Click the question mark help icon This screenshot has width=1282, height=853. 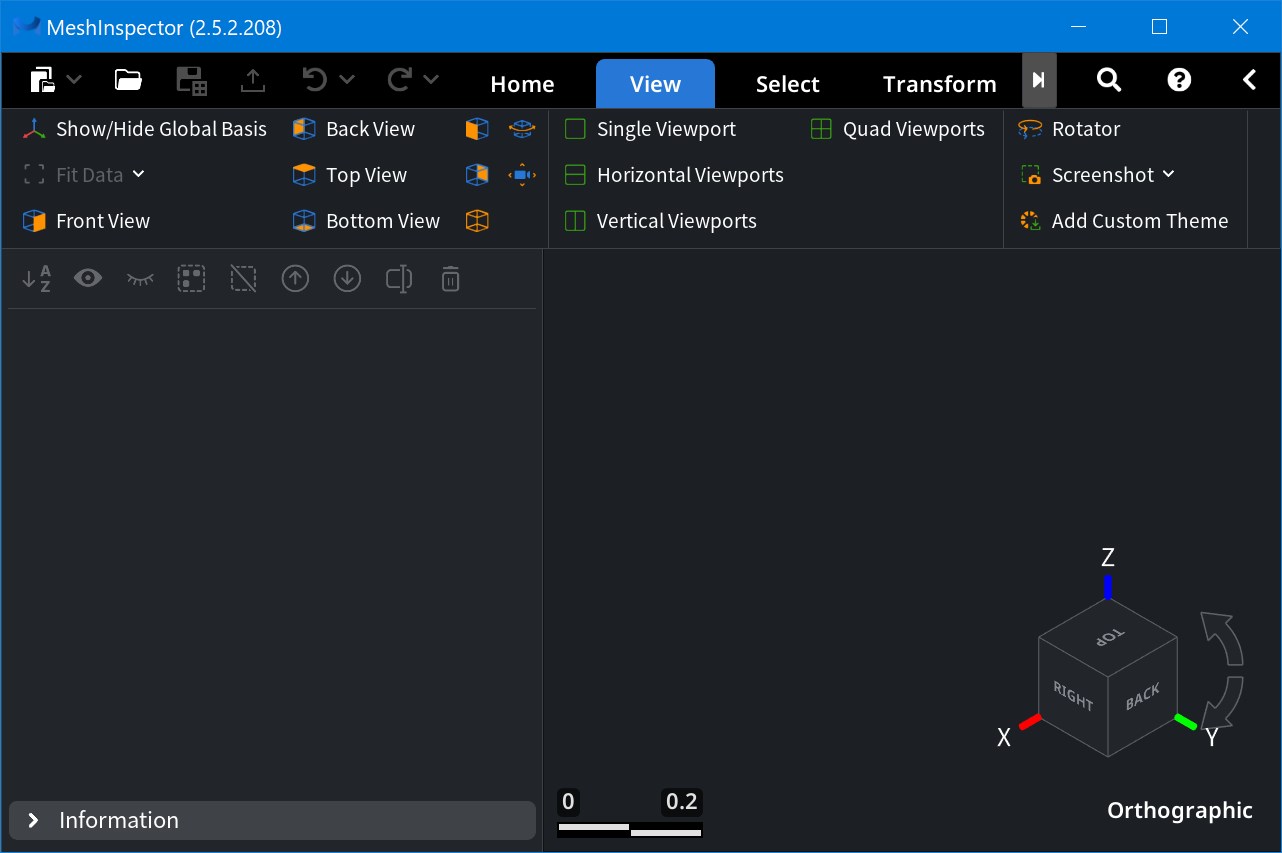point(1179,80)
